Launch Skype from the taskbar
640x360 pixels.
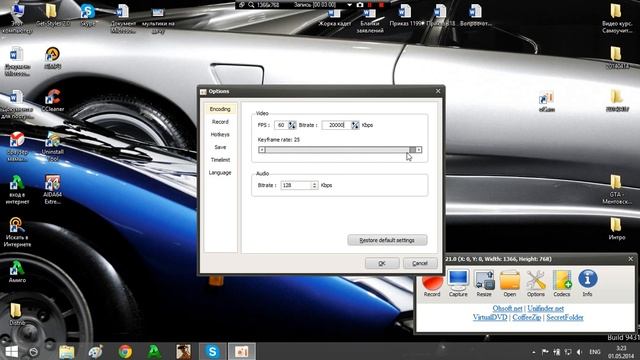point(212,351)
